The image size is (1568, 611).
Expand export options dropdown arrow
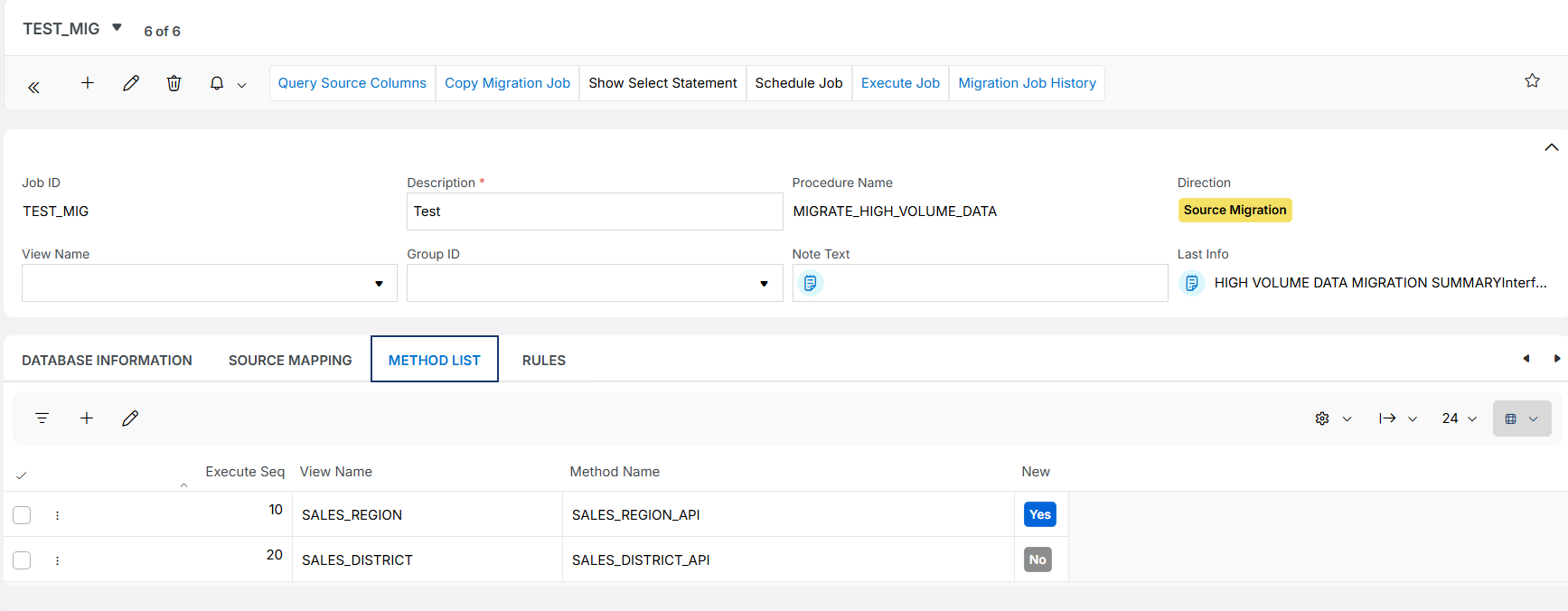coord(1413,419)
